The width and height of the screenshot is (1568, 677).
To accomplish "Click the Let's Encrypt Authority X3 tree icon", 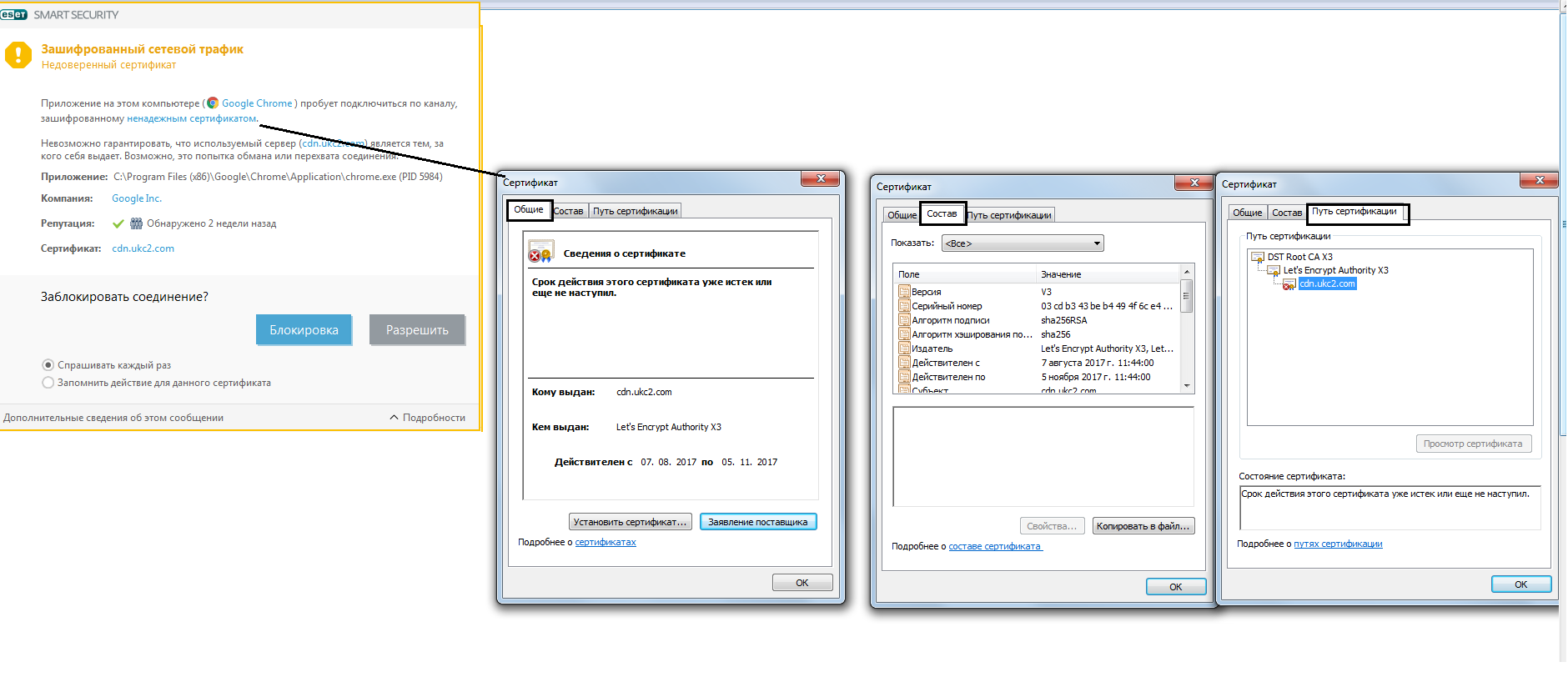I will 1274,271.
